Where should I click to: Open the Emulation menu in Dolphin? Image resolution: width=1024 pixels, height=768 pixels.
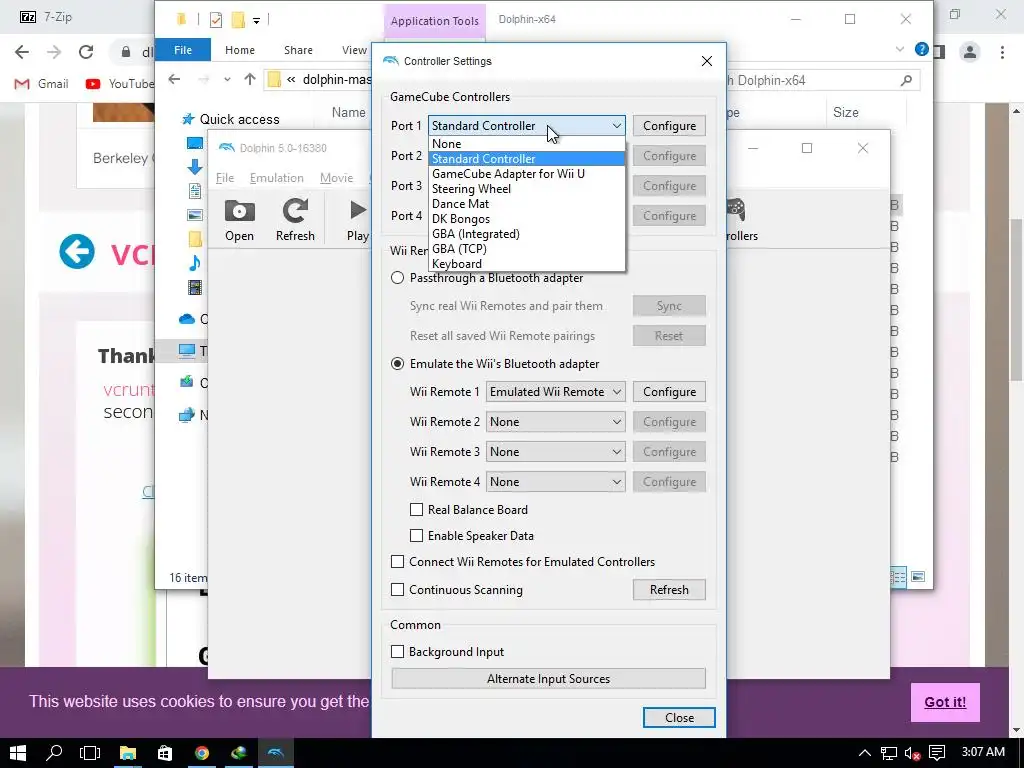tap(276, 178)
